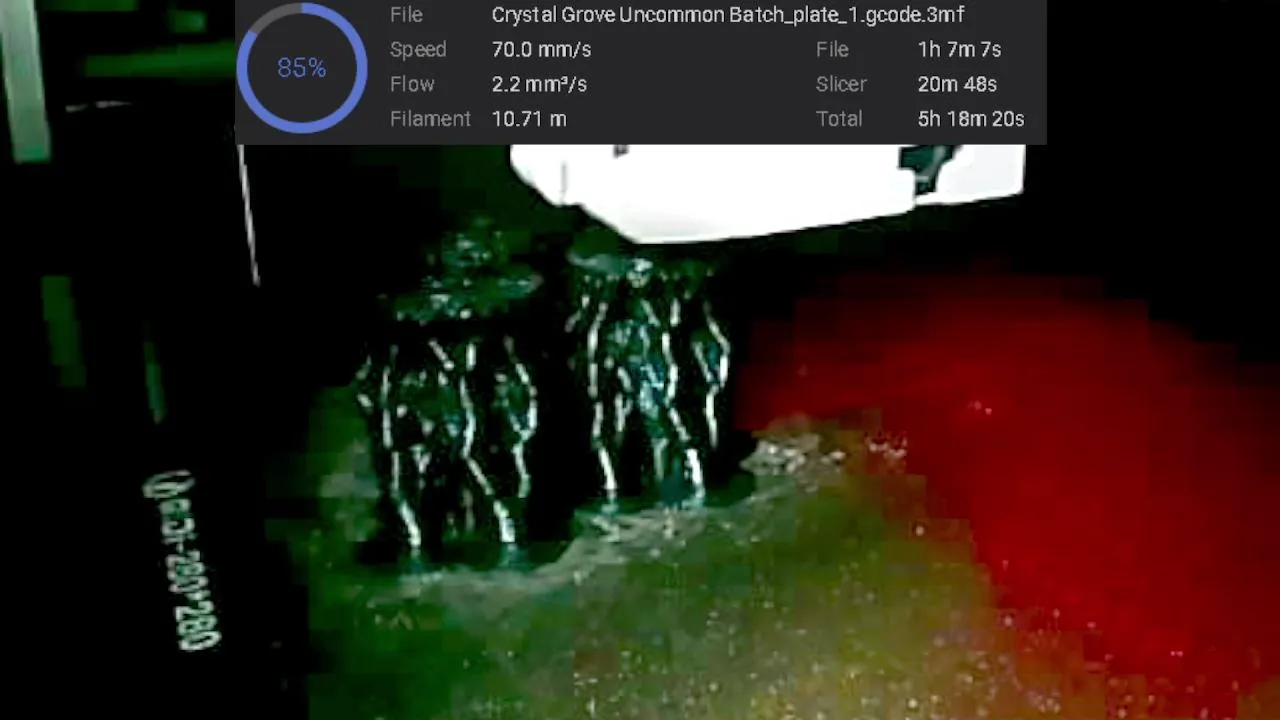Click the "Total" label
This screenshot has height=720, width=1280.
839,119
